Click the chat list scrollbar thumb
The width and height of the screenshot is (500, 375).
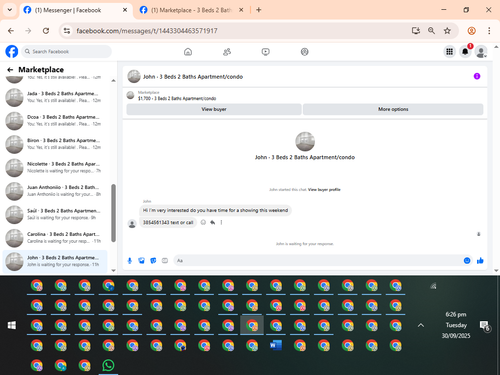pyautogui.click(x=113, y=213)
